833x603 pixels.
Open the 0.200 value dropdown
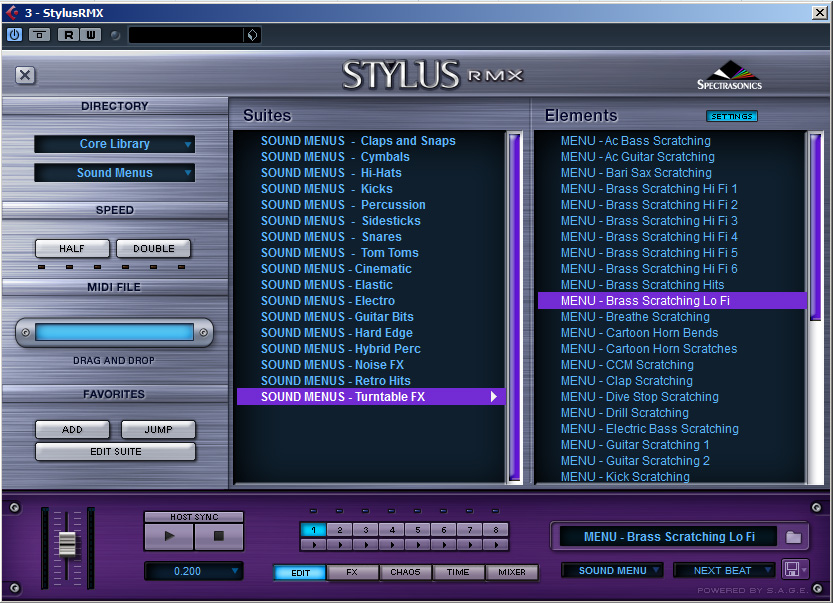click(x=193, y=571)
